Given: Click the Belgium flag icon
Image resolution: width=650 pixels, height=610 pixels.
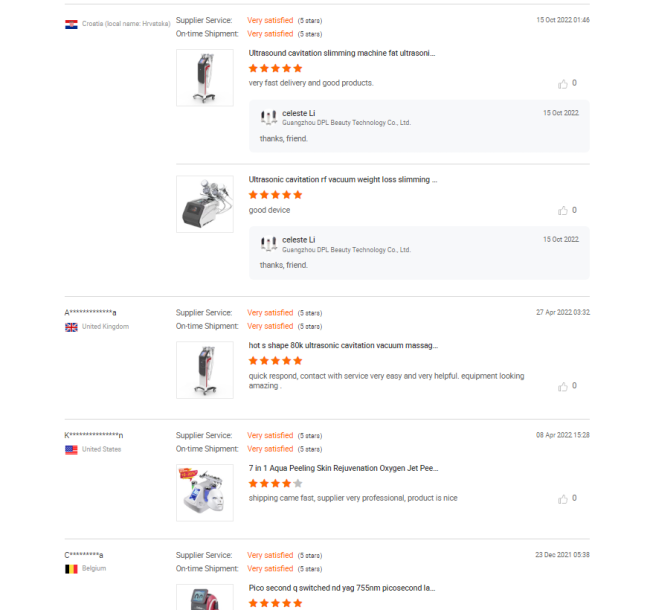Looking at the screenshot, I should 71,568.
